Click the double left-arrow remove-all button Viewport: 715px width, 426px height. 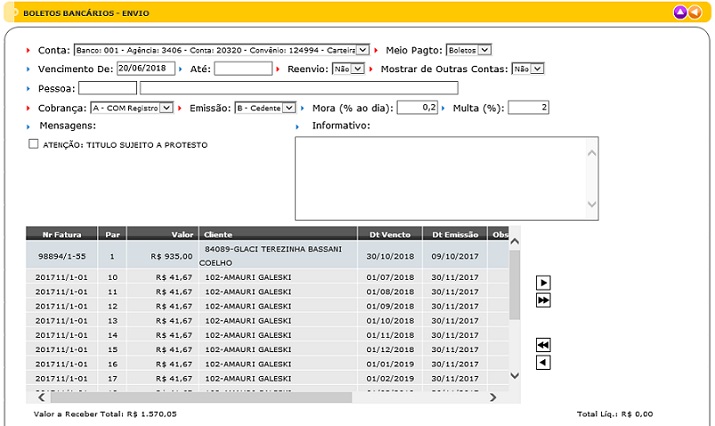coord(543,344)
